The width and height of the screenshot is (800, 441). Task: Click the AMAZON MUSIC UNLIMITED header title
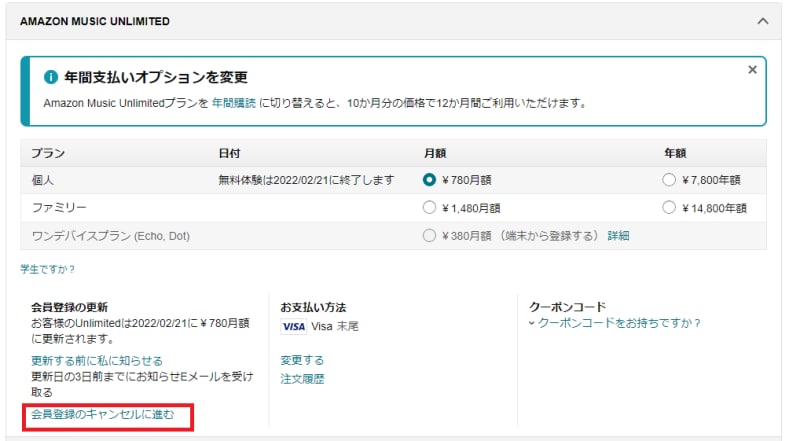(95, 21)
